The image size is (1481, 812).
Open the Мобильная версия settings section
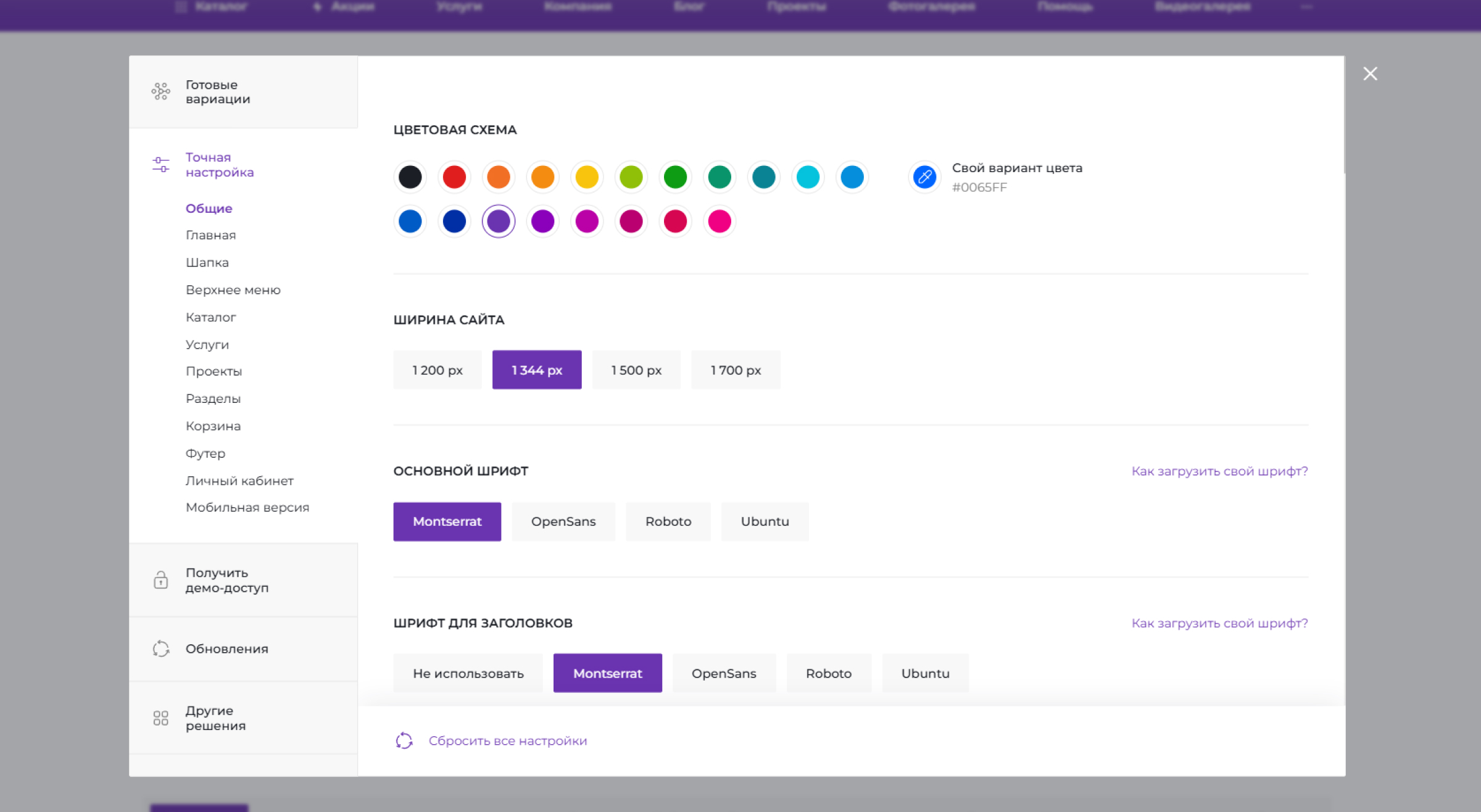pyautogui.click(x=247, y=507)
